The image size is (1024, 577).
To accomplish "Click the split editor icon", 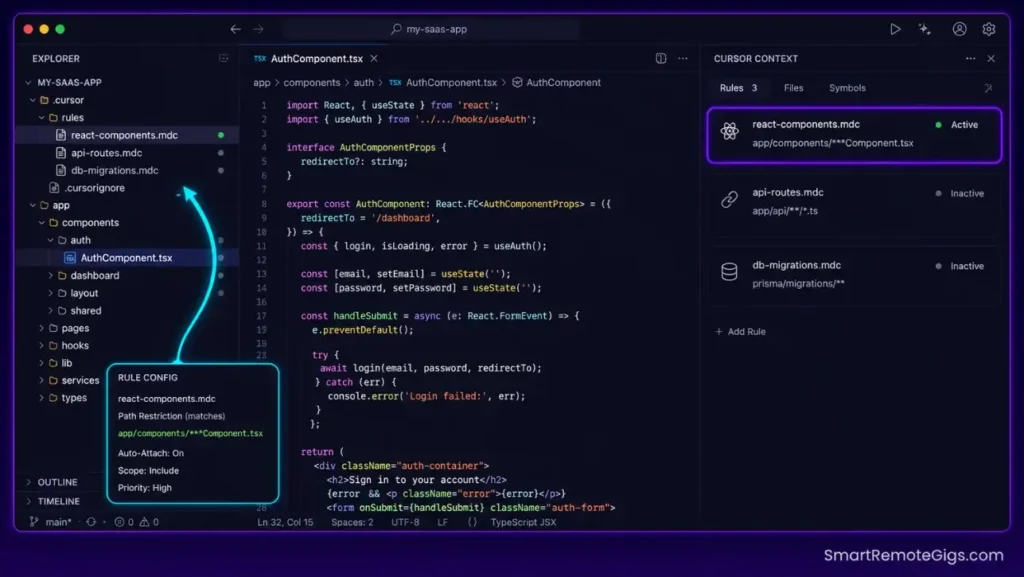I will pyautogui.click(x=661, y=58).
